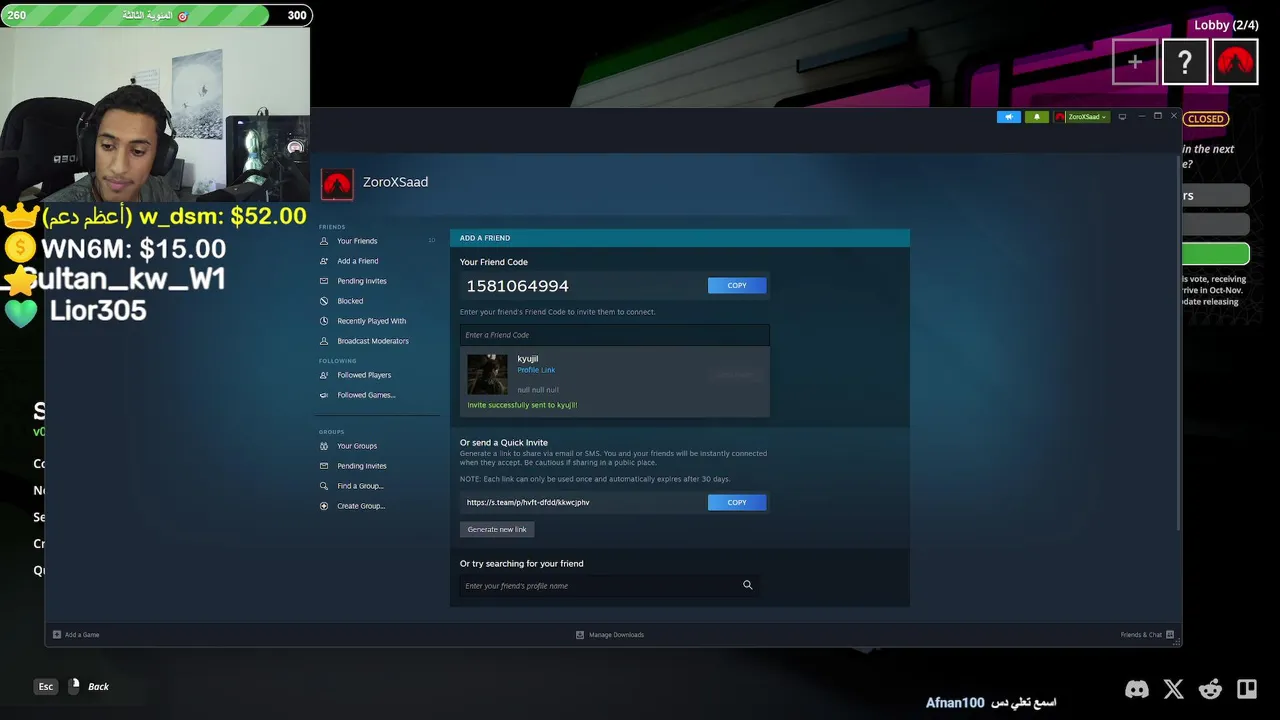
Task: Select Add a Friend in sidebar
Action: tap(357, 261)
